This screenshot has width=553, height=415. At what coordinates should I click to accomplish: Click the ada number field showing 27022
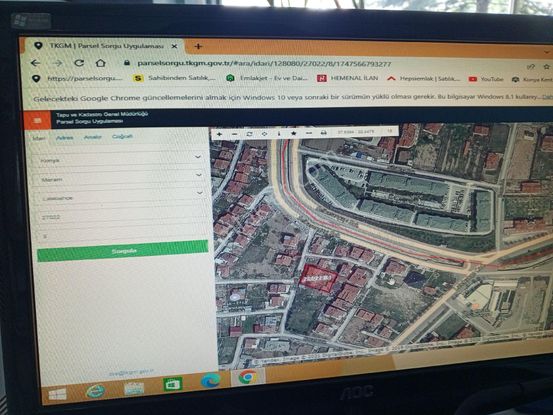click(x=122, y=216)
